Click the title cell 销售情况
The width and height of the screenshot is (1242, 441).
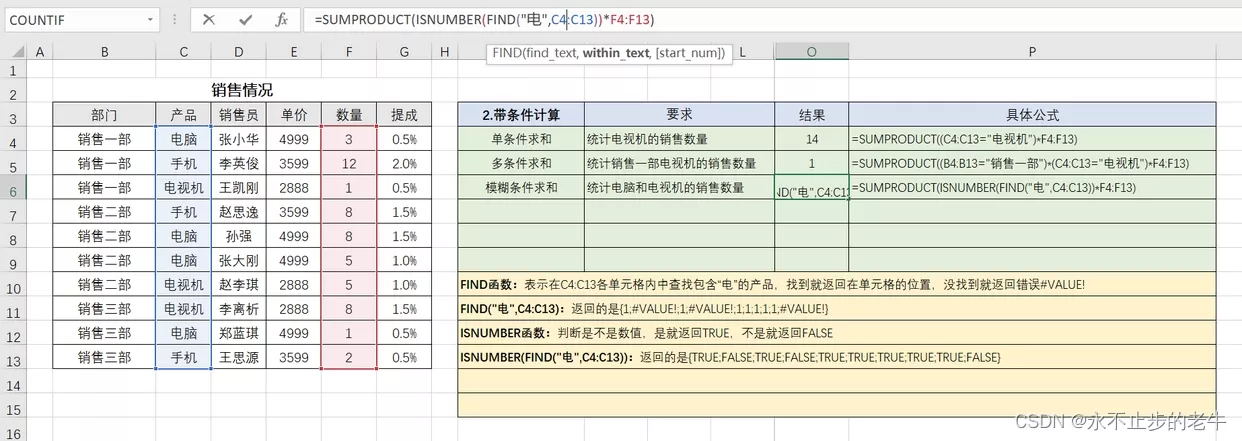click(x=242, y=91)
